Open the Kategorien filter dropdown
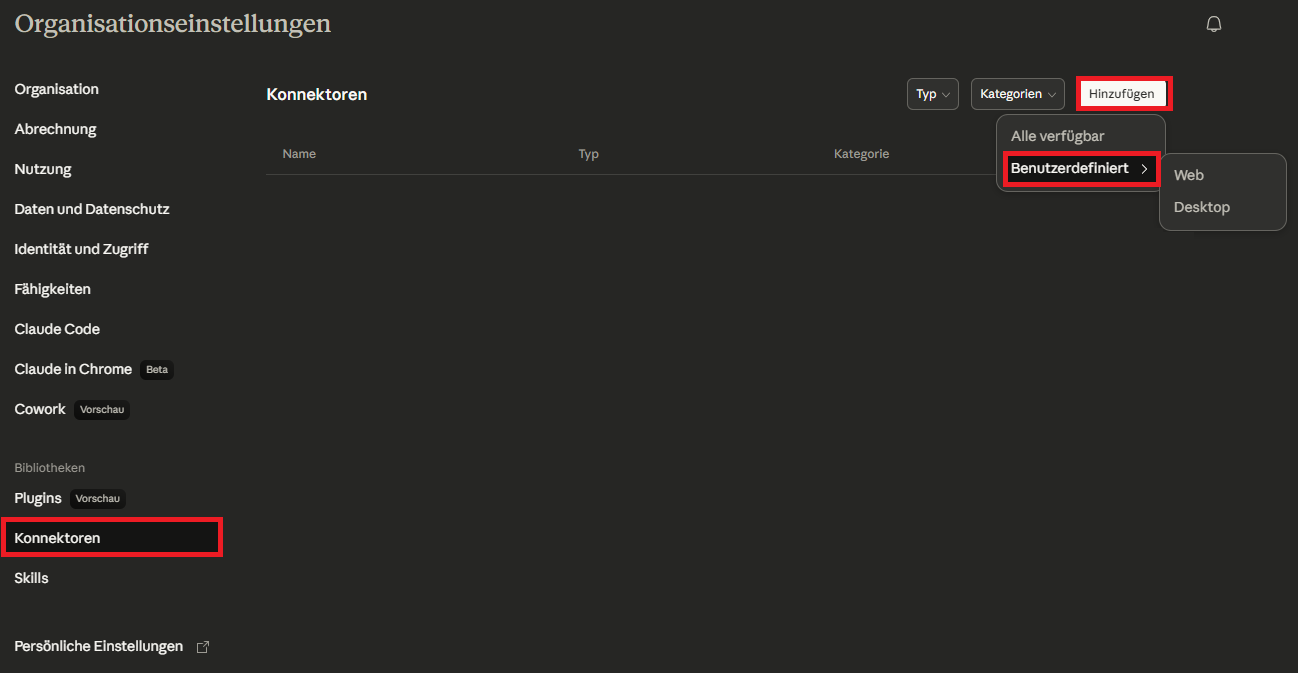Image resolution: width=1298 pixels, height=673 pixels. (x=1017, y=94)
